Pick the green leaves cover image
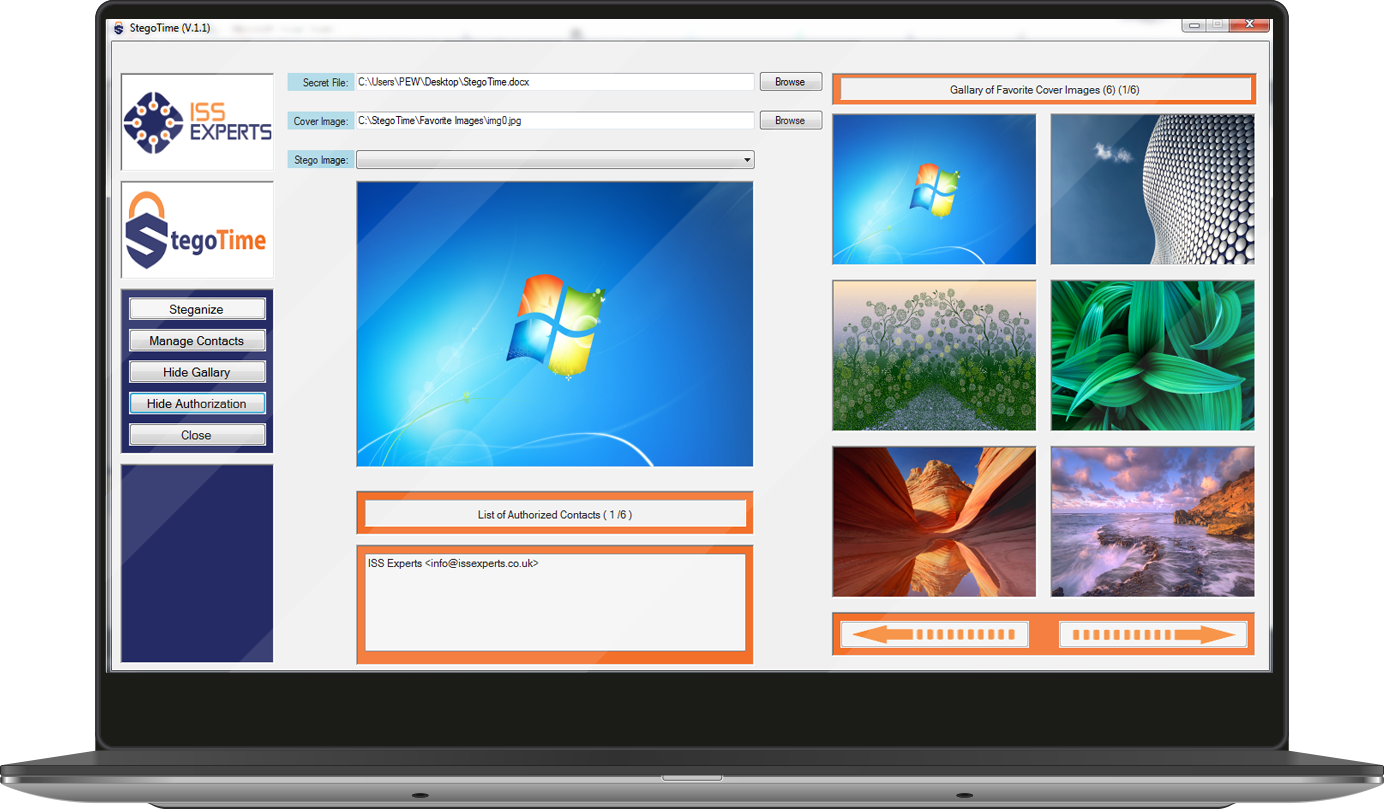Screen dimensions: 1384x809 point(1152,355)
